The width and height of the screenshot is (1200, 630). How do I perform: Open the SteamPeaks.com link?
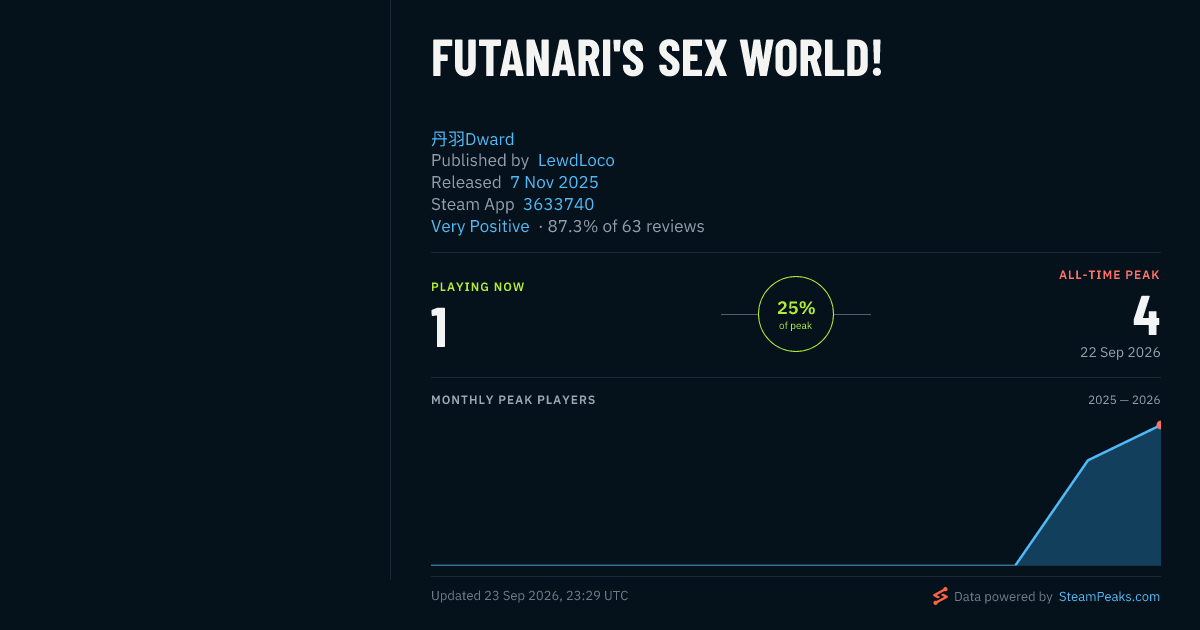1109,597
